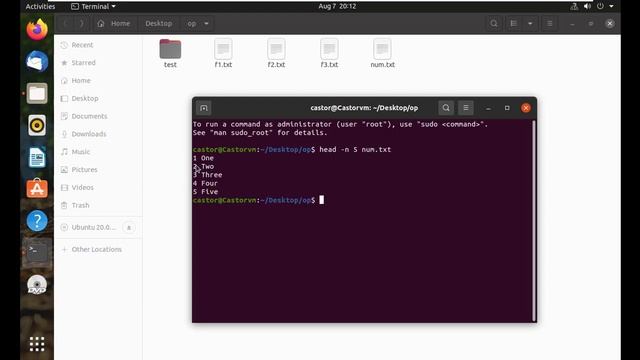
Task: Expand view options dropdown in the Files toolbar
Action: 530,23
